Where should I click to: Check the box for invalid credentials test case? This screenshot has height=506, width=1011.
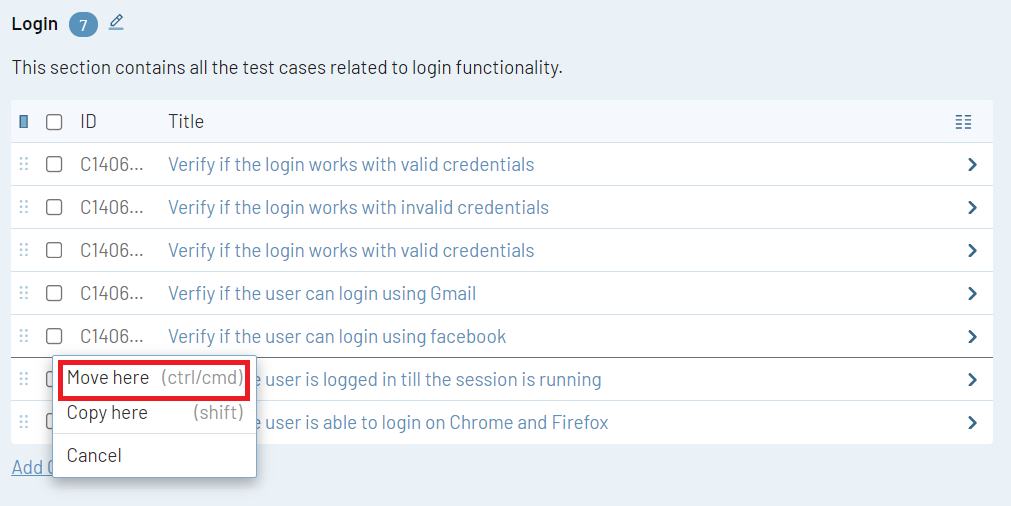pyautogui.click(x=54, y=208)
